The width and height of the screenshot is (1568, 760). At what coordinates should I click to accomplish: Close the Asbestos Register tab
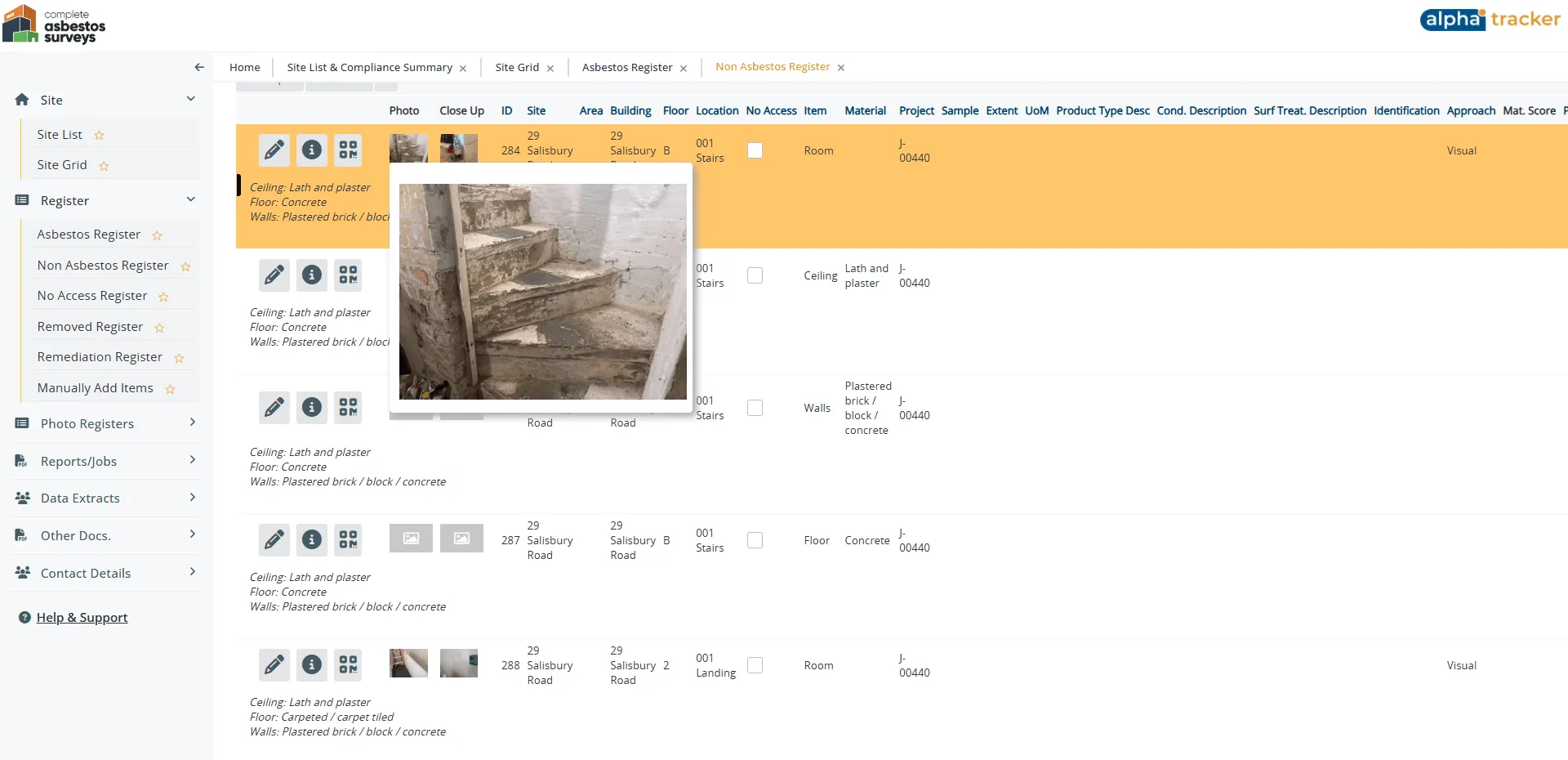(684, 69)
